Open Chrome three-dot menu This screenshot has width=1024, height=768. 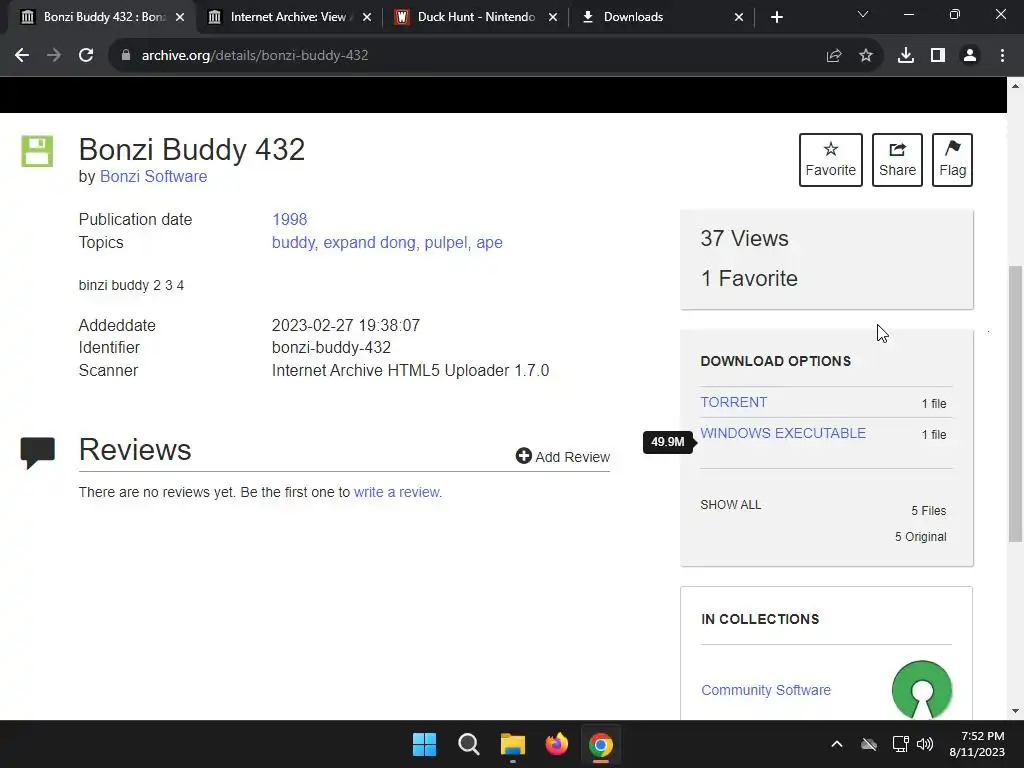[x=1002, y=56]
